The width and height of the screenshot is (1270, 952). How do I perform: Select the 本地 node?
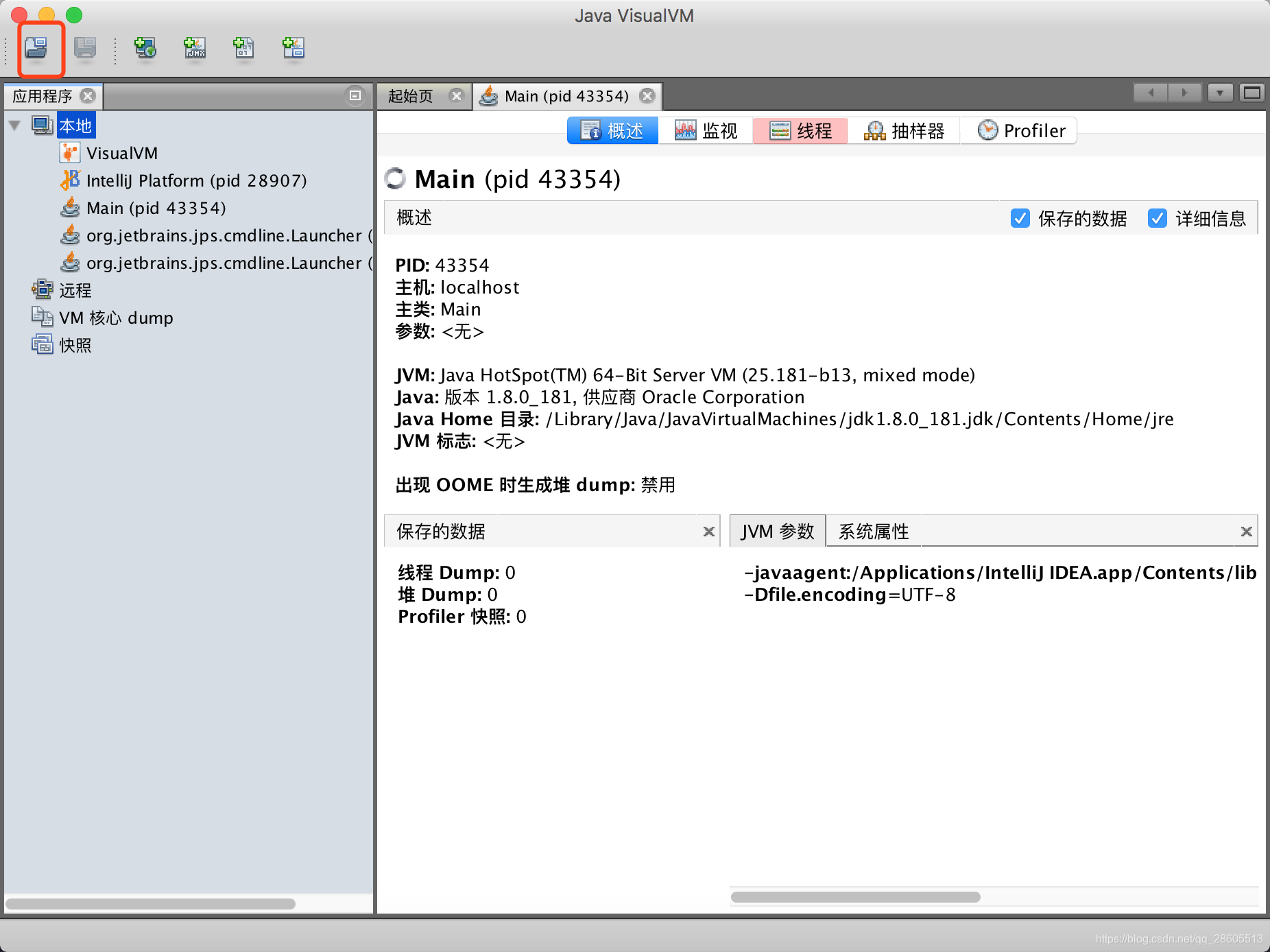75,126
